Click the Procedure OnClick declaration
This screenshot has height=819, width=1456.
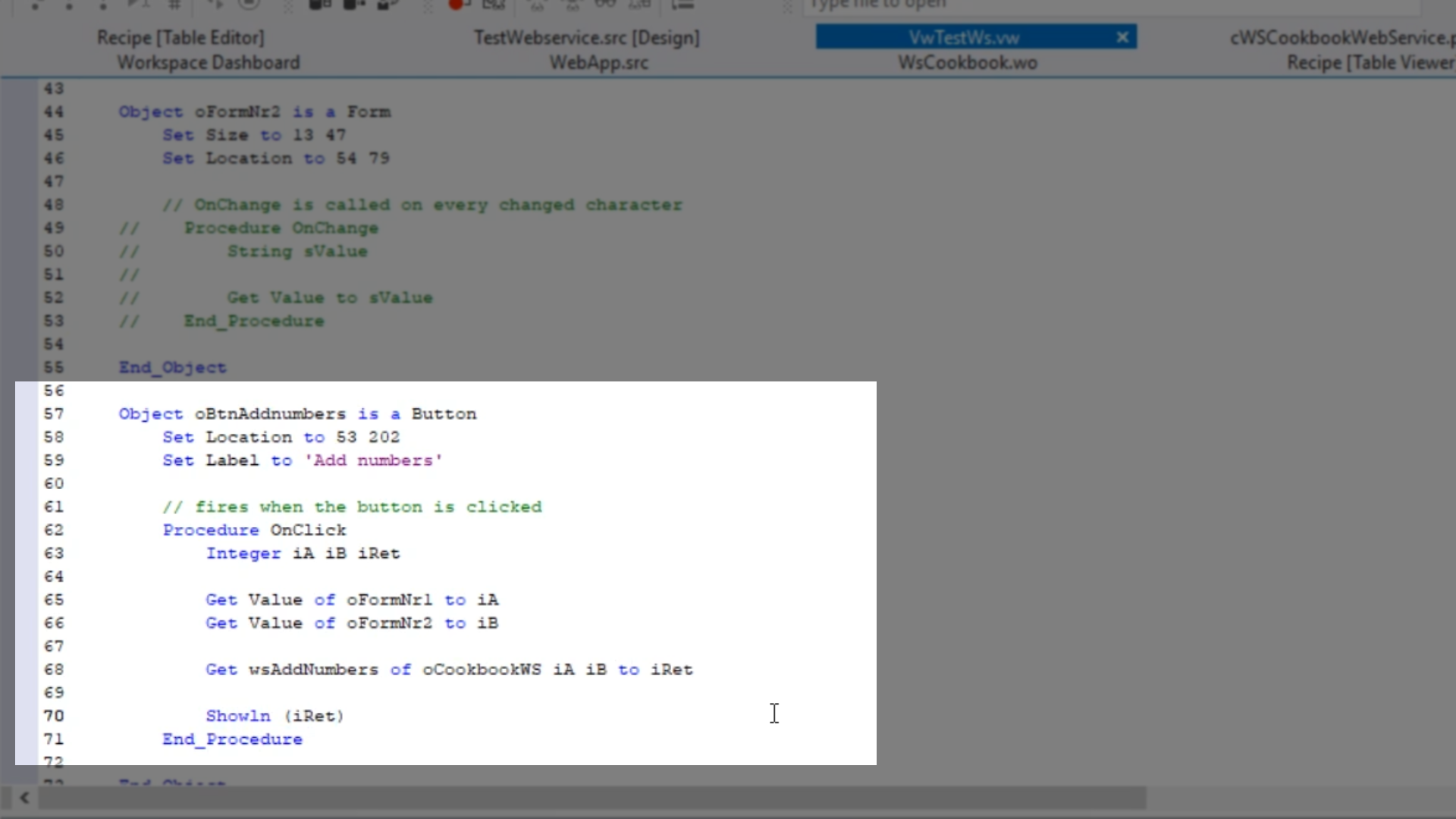point(254,530)
